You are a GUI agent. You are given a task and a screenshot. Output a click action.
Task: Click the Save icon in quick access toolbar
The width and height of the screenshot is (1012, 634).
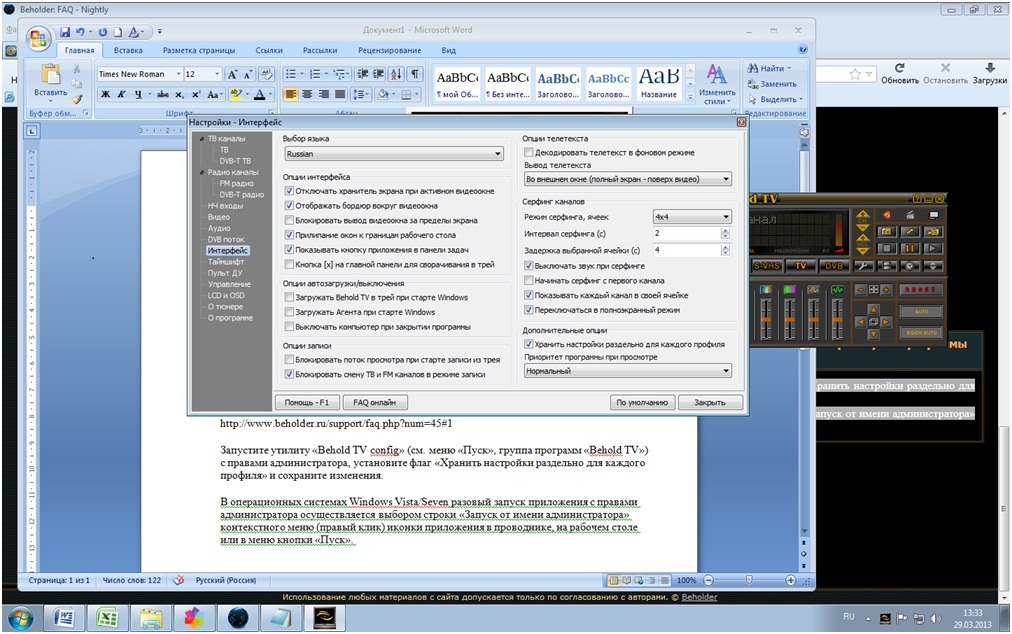(x=66, y=32)
